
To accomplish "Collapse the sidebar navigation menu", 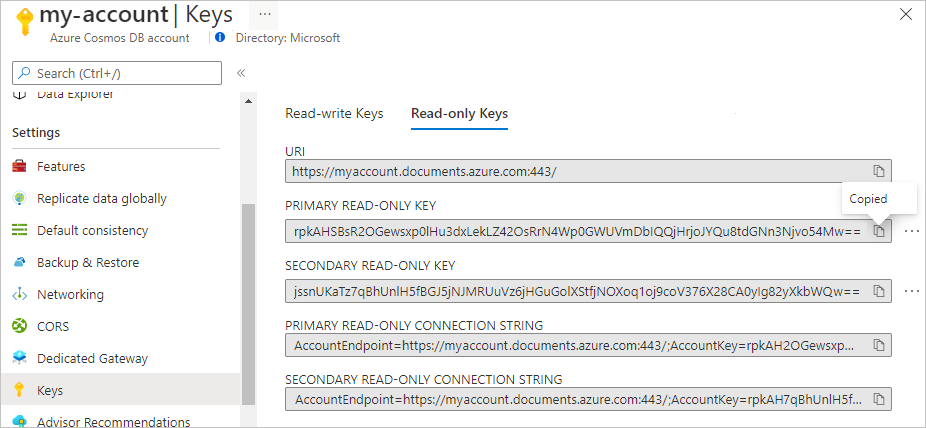I will 241,73.
